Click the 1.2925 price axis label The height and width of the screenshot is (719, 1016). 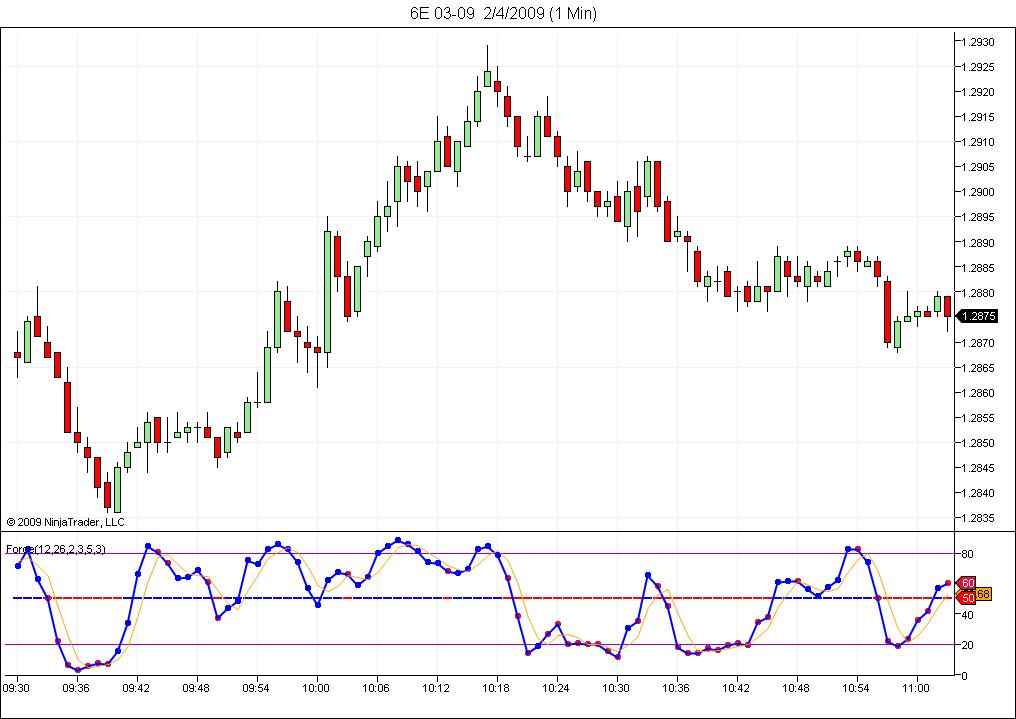click(x=978, y=67)
